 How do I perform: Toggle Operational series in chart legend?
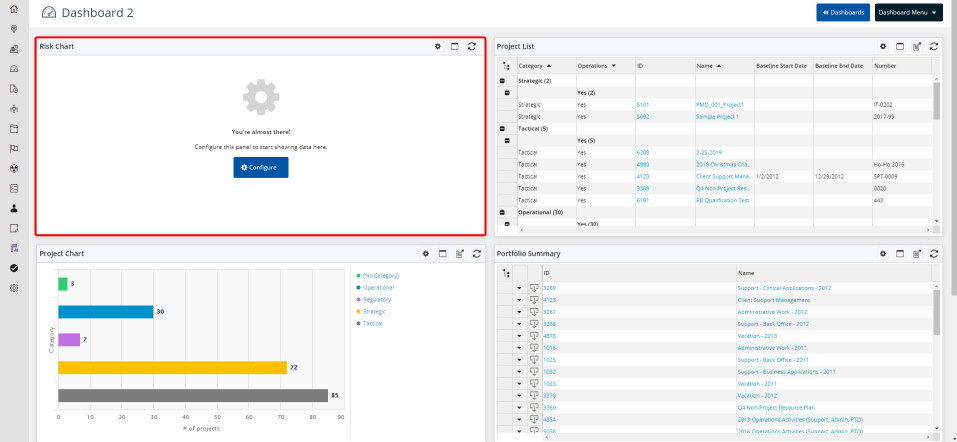click(x=378, y=287)
